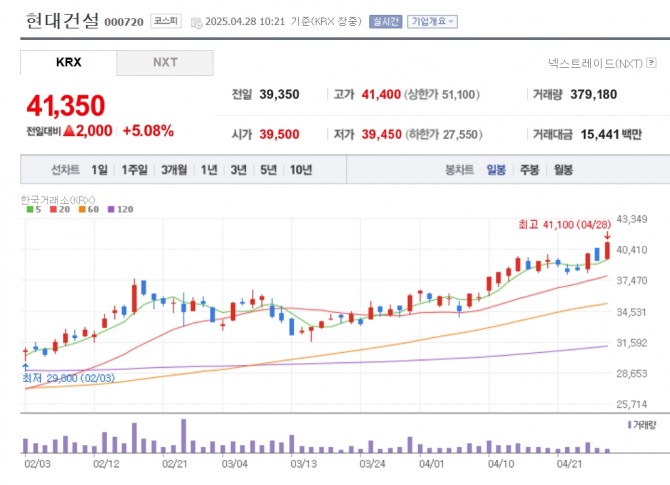
Task: Select the 일봉 daily candle chart
Action: click(496, 170)
